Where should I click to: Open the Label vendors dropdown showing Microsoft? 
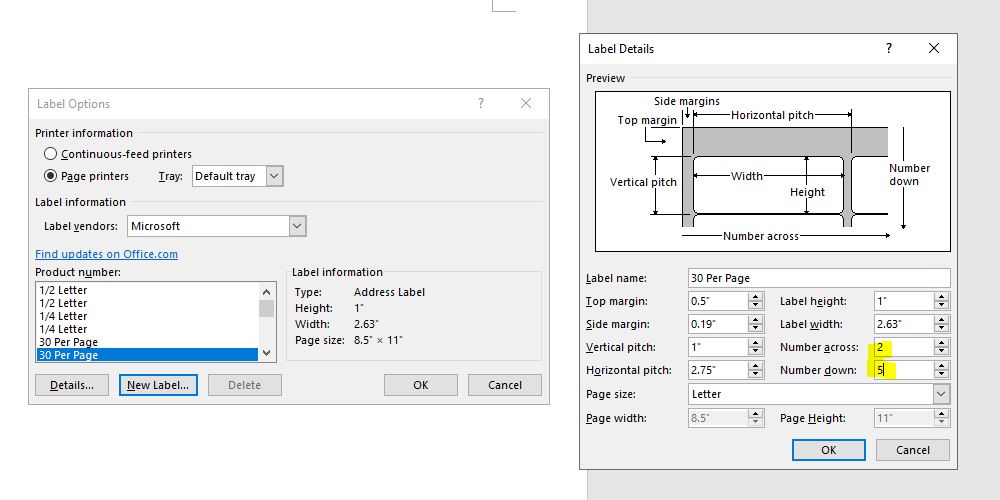pyautogui.click(x=217, y=226)
